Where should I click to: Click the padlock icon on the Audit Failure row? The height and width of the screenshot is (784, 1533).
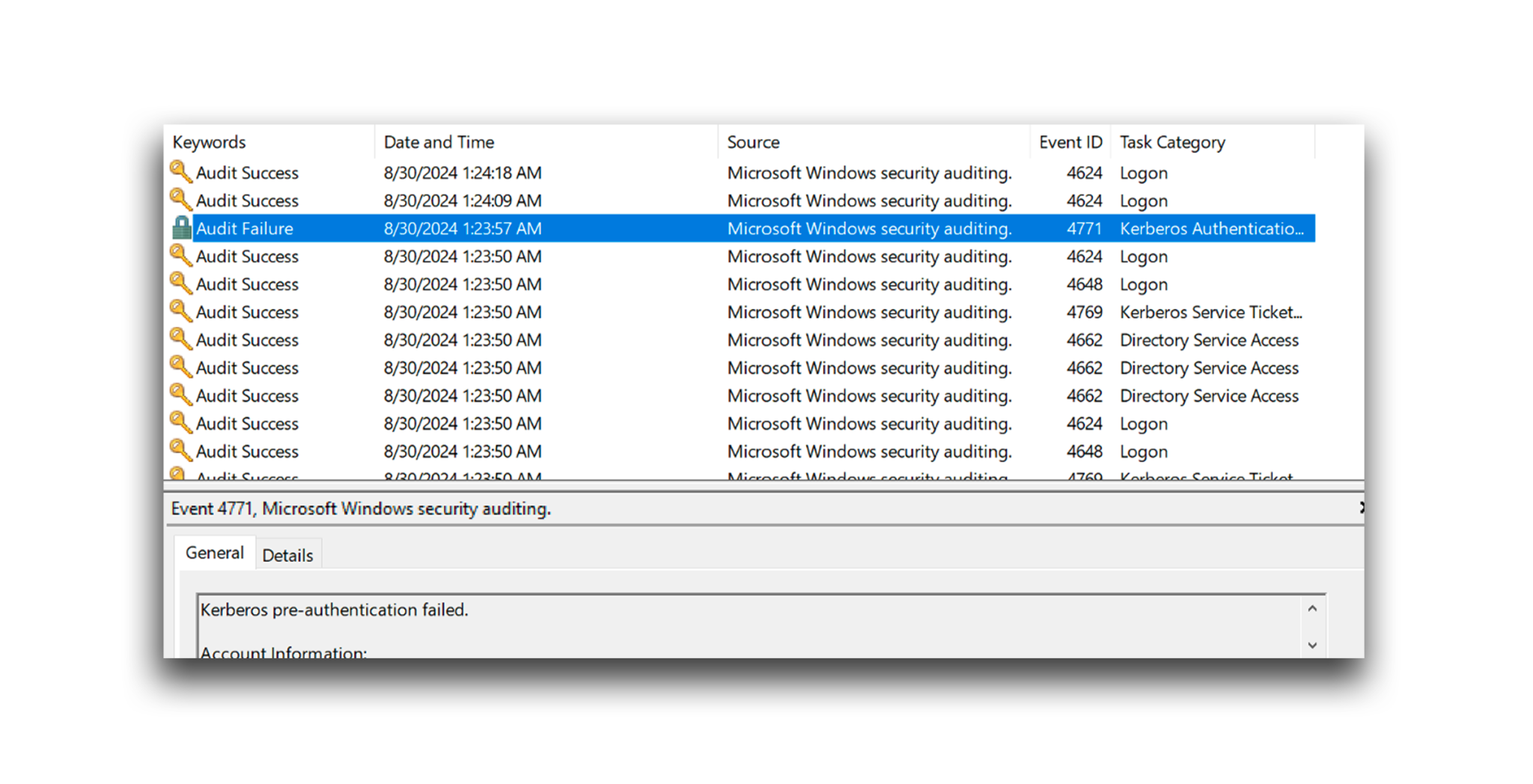[x=182, y=227]
